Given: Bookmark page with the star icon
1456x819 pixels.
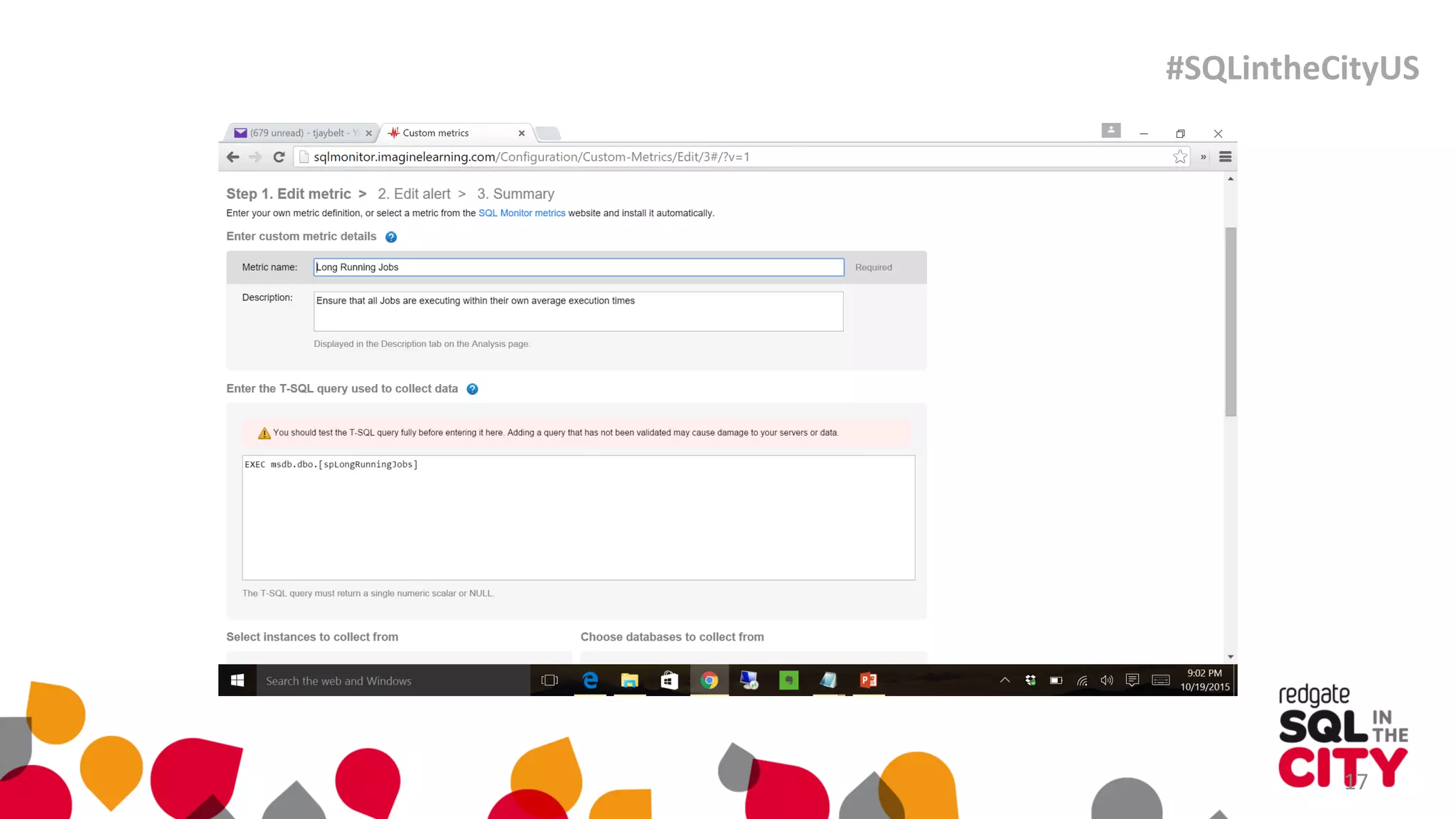Looking at the screenshot, I should click(1180, 157).
